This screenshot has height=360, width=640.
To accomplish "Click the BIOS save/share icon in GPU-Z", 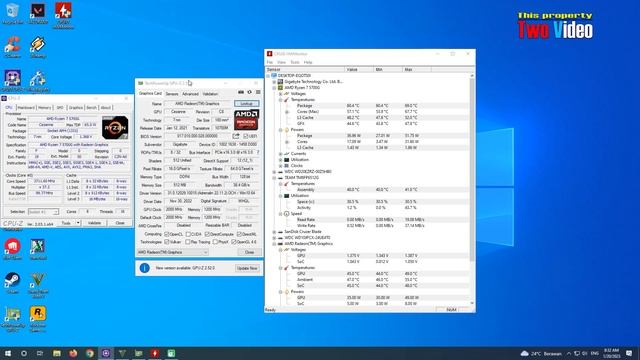I will point(236,136).
